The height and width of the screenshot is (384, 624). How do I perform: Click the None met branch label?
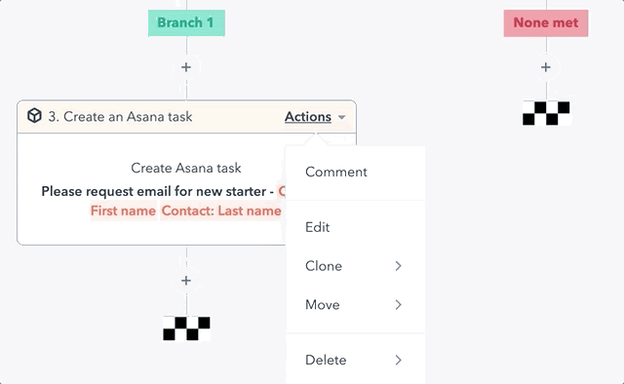(546, 23)
